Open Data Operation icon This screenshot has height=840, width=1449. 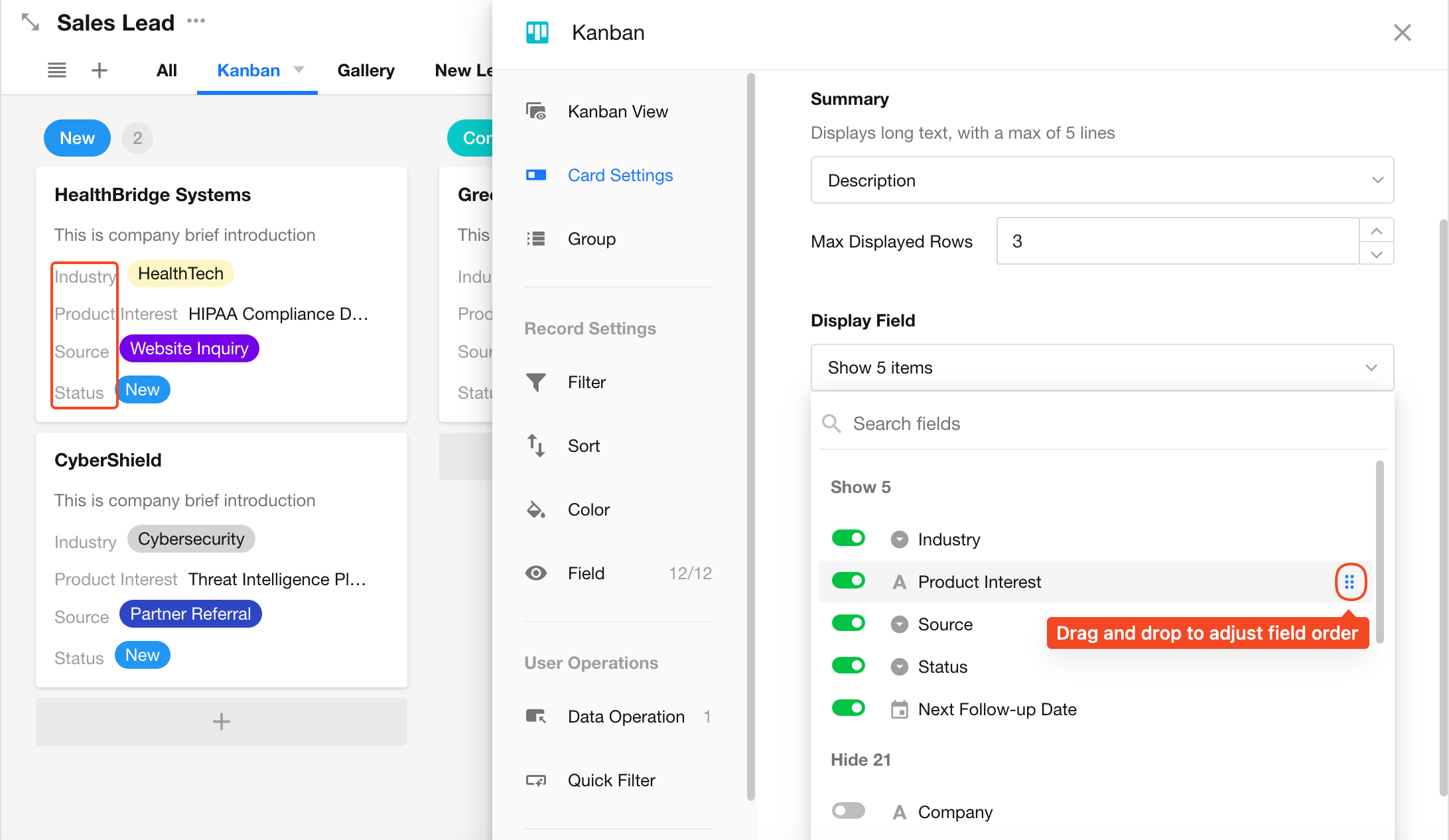tap(535, 717)
